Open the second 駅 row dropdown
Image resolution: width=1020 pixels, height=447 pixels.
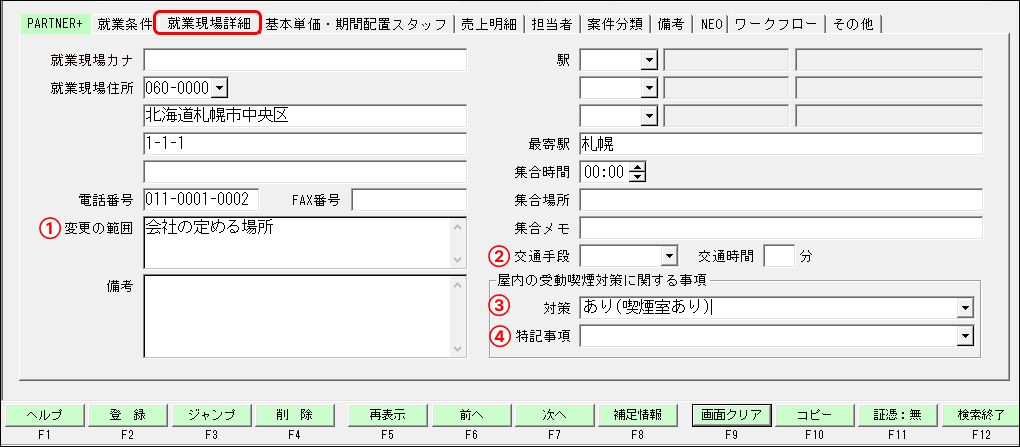649,88
